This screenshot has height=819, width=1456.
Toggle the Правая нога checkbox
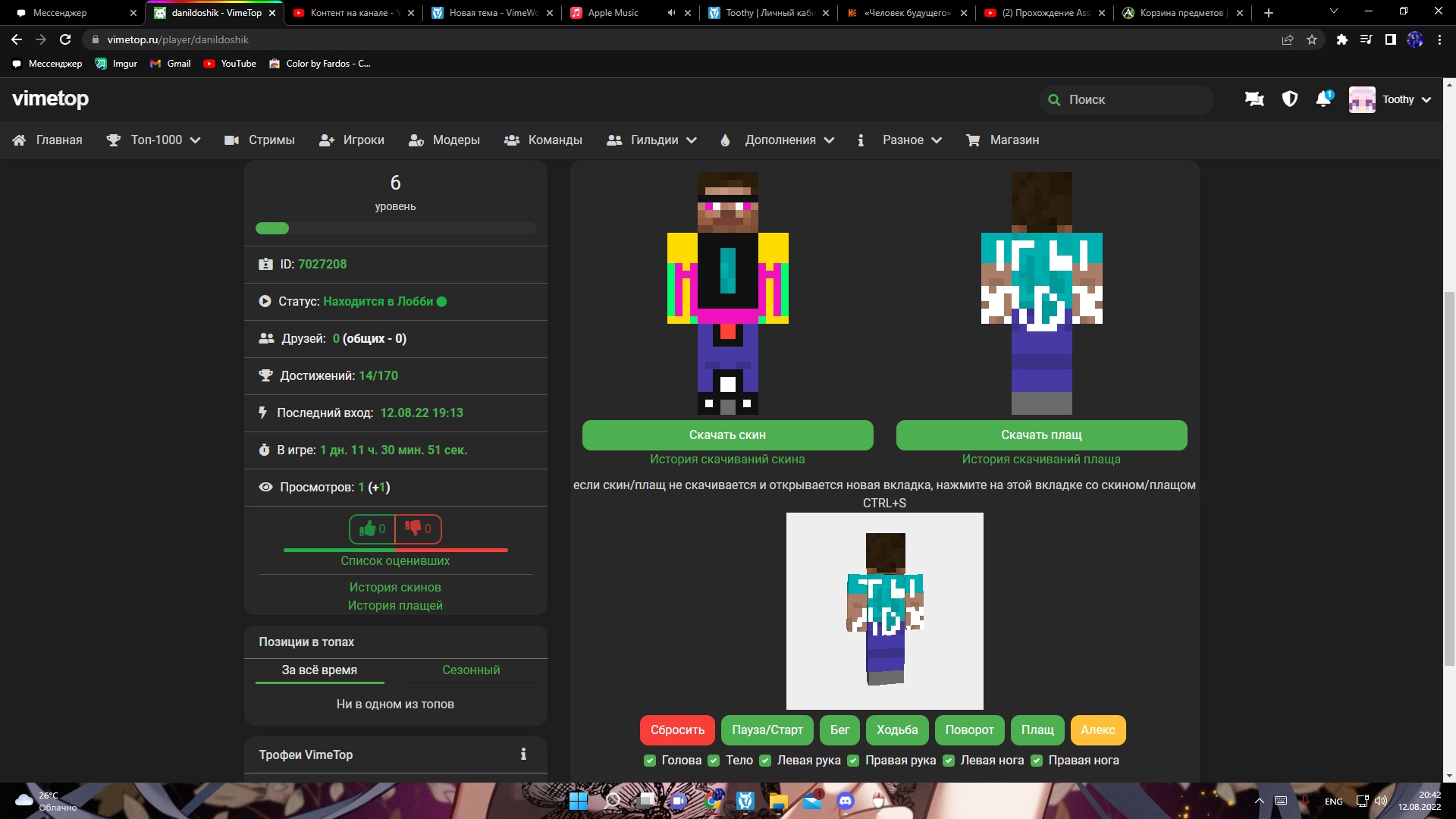point(1037,761)
